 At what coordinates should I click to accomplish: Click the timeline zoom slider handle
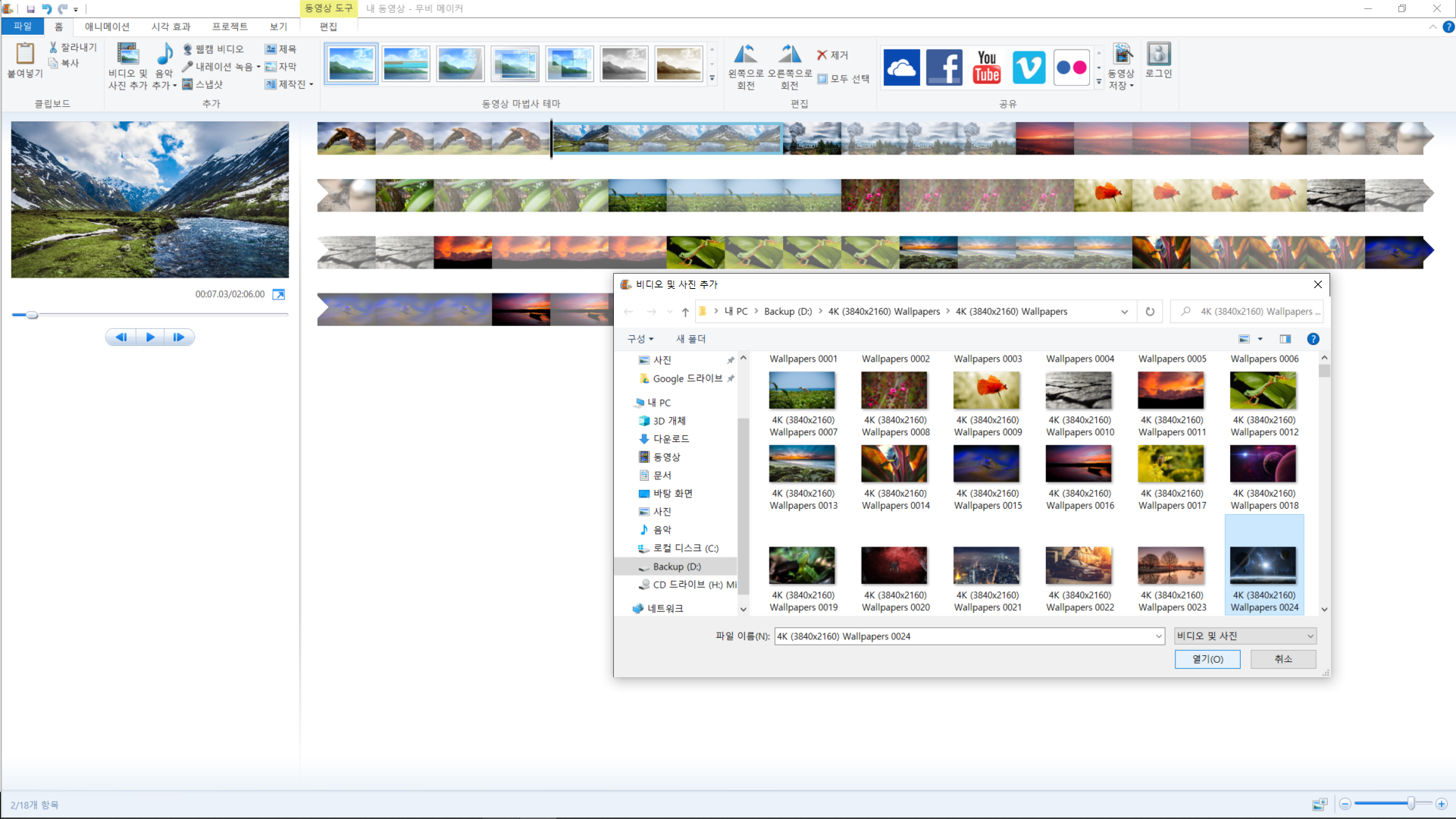[x=1411, y=804]
